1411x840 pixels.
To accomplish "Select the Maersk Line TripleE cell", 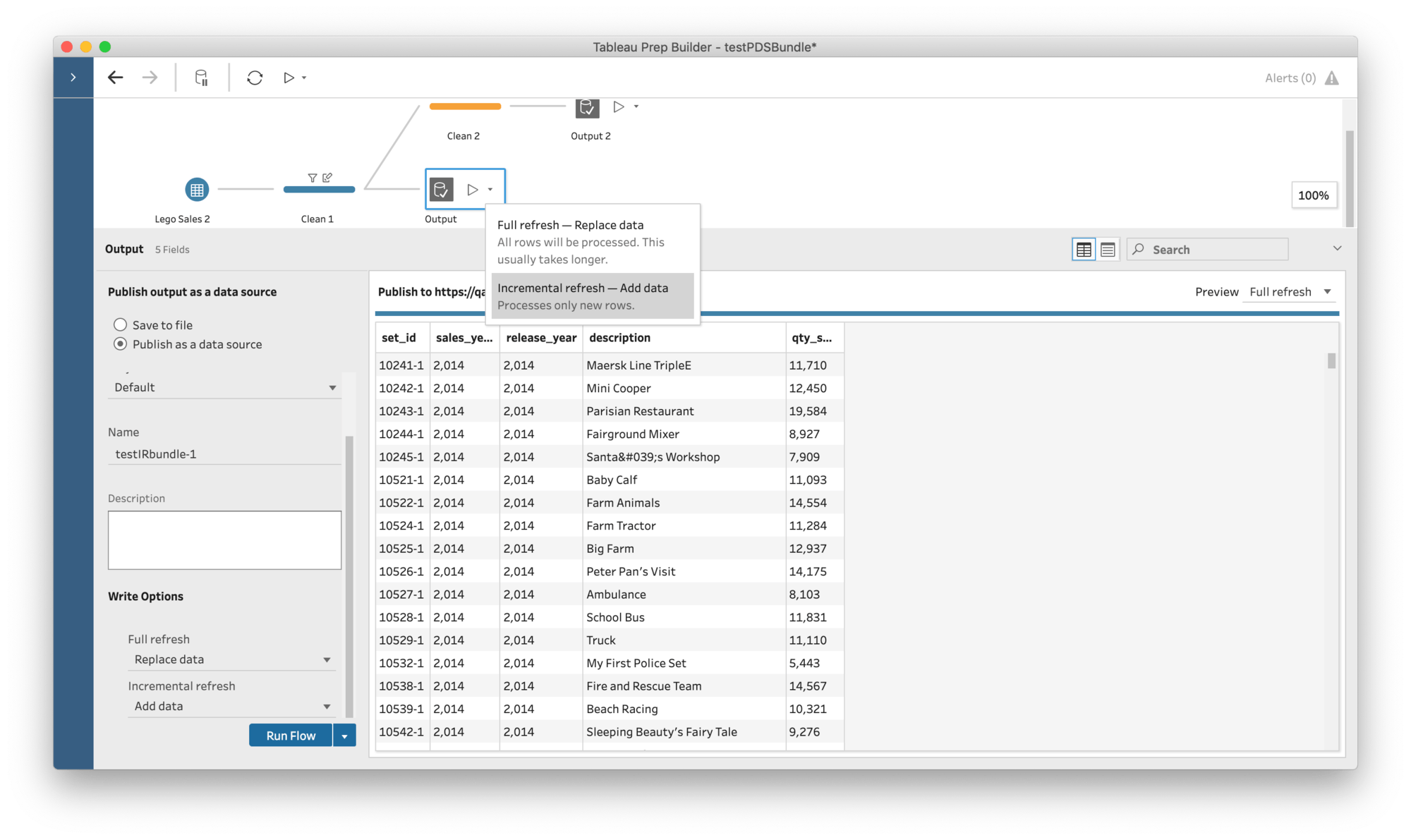I will [x=684, y=365].
